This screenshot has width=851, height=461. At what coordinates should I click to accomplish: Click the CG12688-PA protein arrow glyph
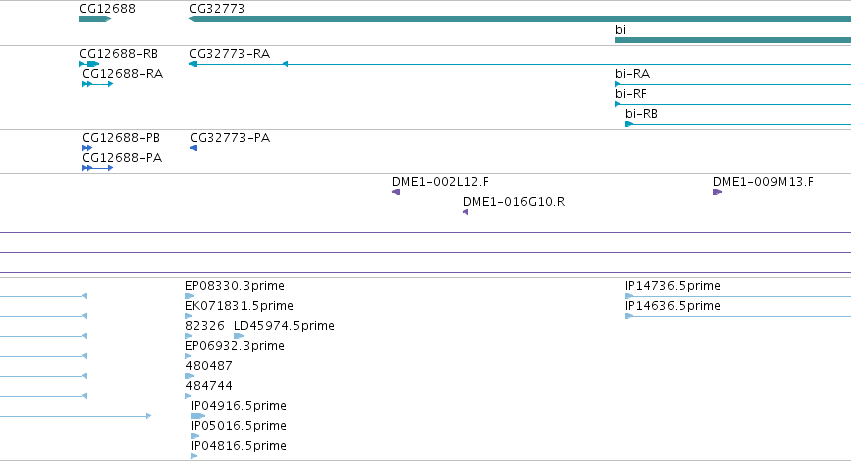(98, 168)
